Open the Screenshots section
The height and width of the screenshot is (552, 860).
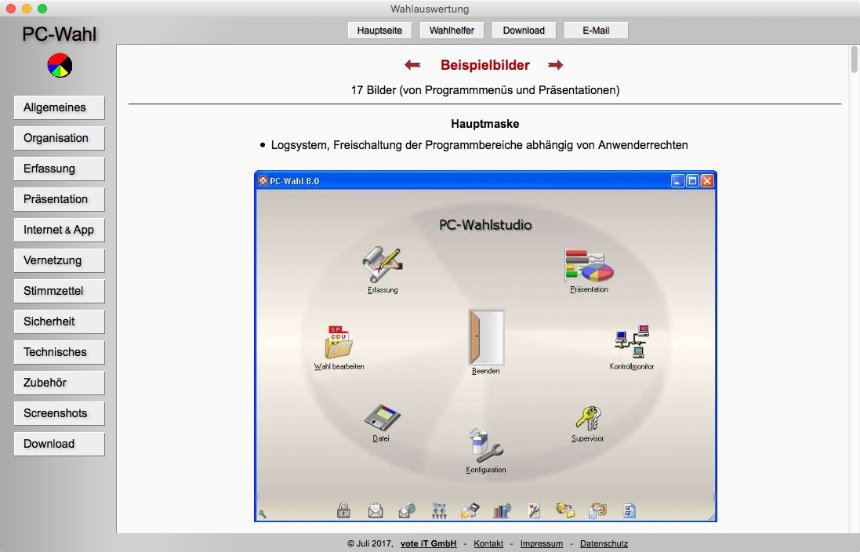tap(59, 413)
